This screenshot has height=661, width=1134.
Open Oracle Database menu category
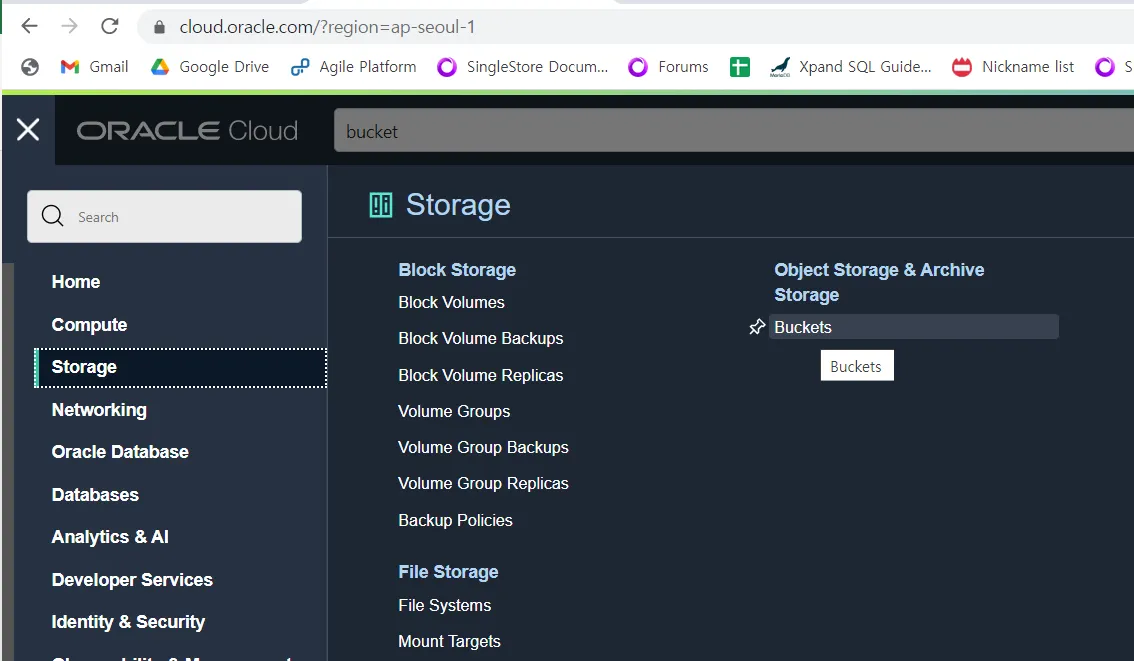click(120, 452)
